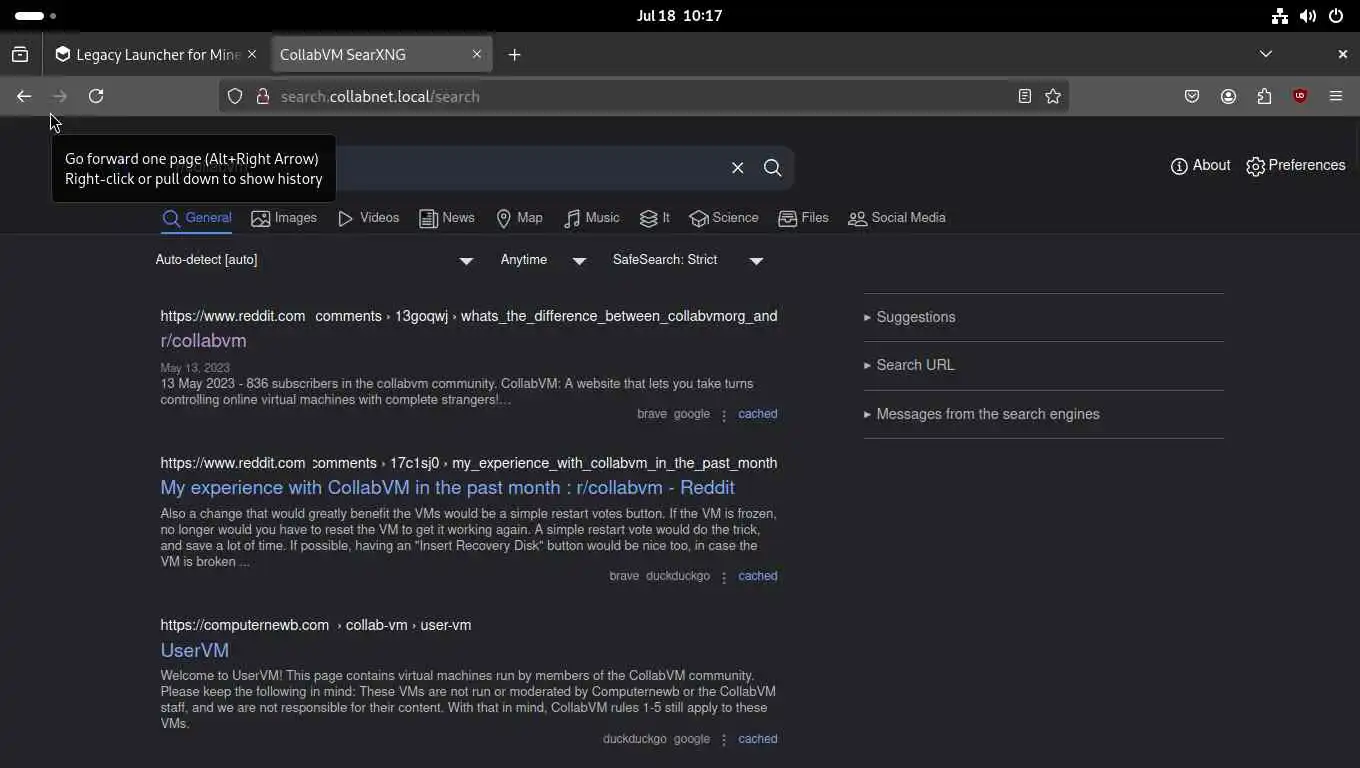Open the GNOME Activities overview
Image resolution: width=1360 pixels, height=768 pixels.
point(36,16)
